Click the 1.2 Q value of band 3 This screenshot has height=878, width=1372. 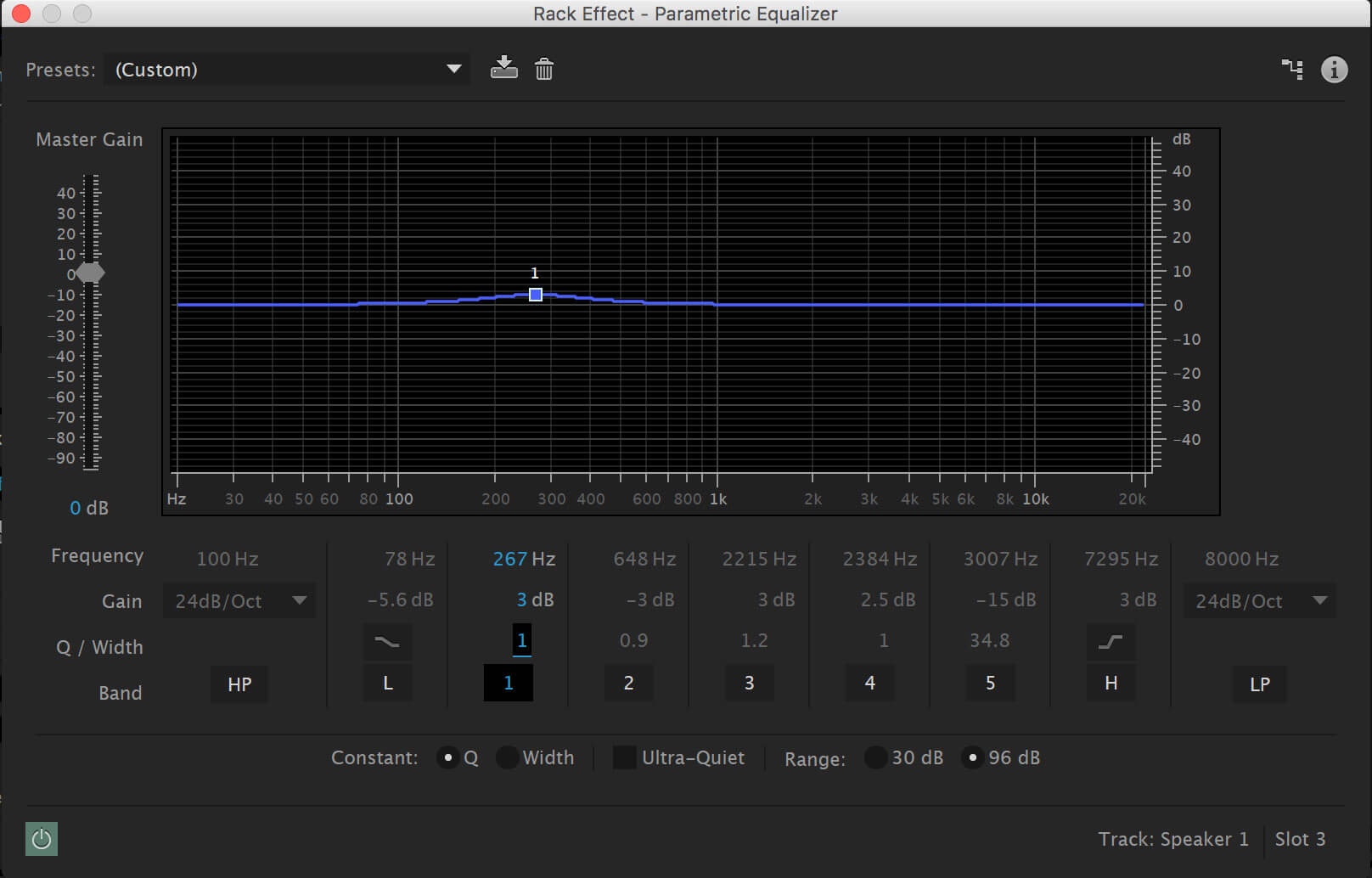[x=754, y=640]
